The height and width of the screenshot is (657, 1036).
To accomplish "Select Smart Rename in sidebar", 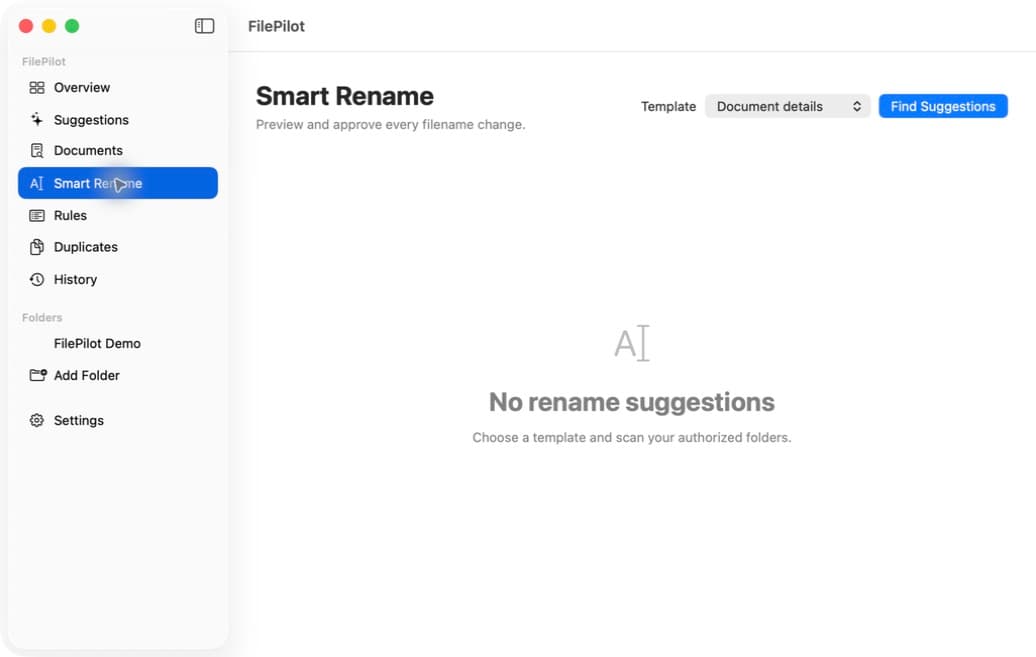I will [118, 183].
